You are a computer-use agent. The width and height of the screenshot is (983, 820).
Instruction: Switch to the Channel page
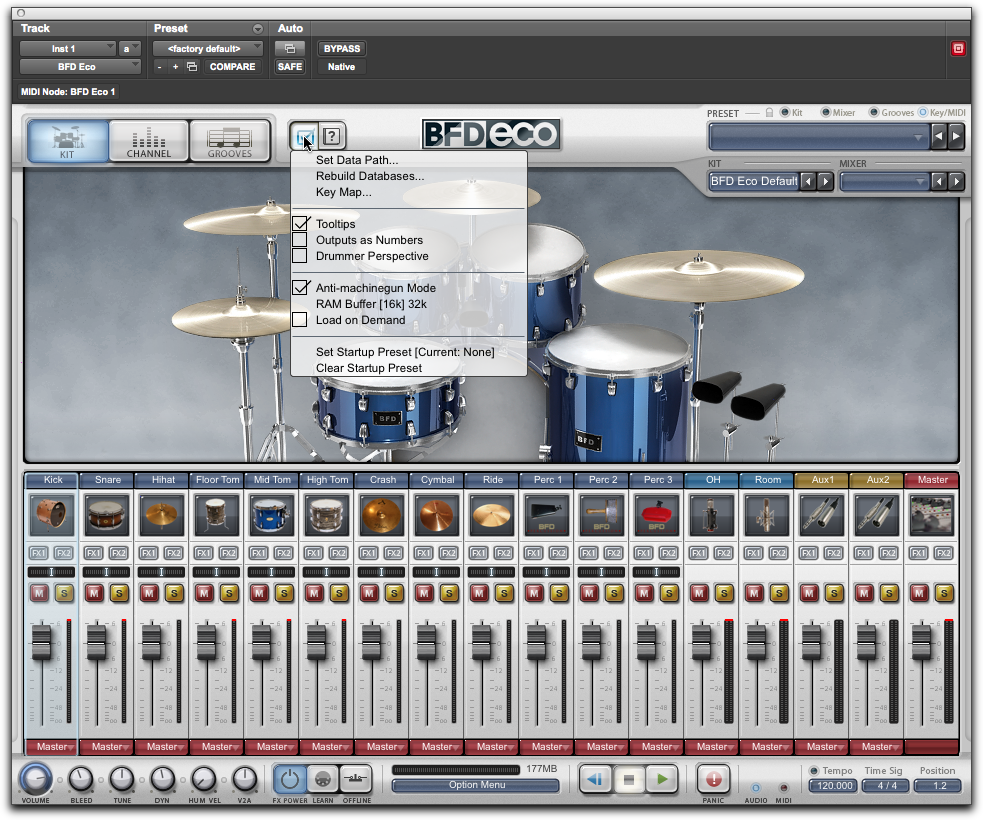point(149,141)
